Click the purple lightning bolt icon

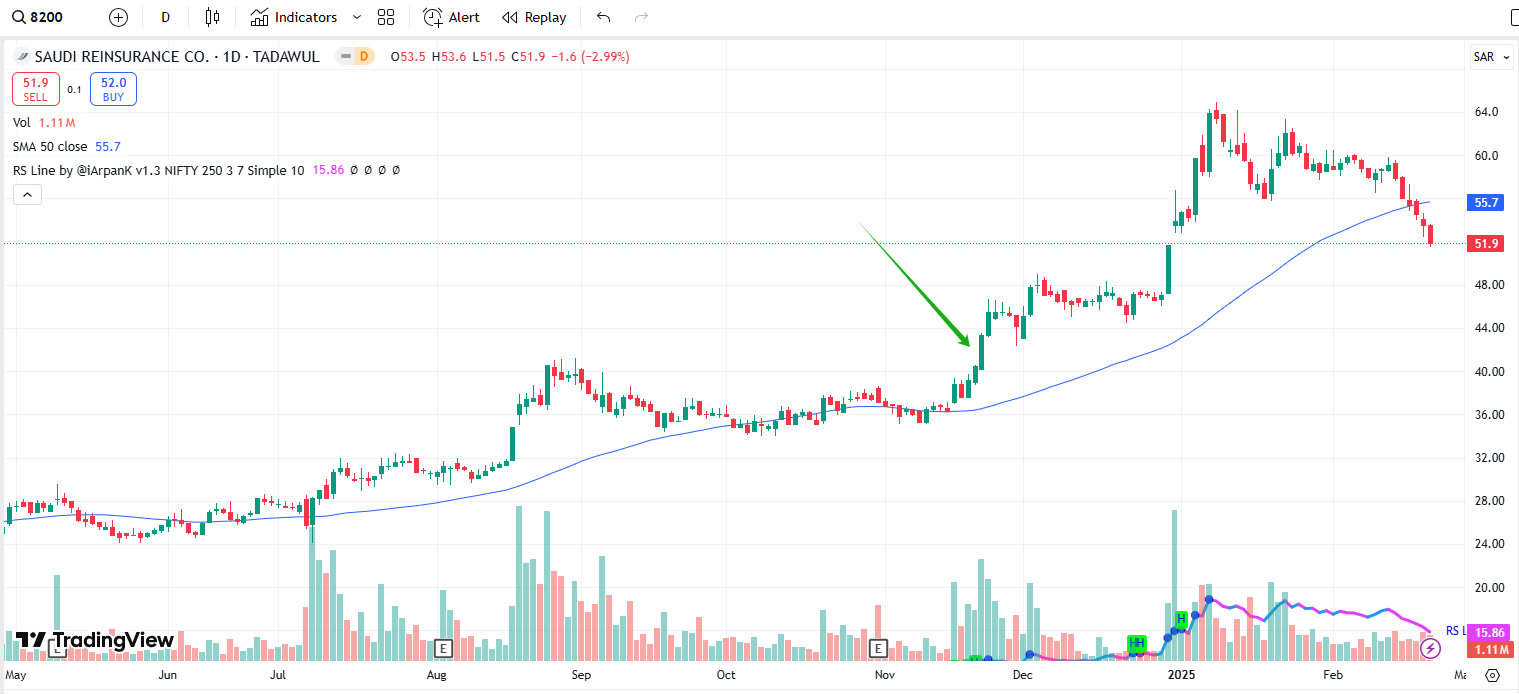pos(1430,648)
